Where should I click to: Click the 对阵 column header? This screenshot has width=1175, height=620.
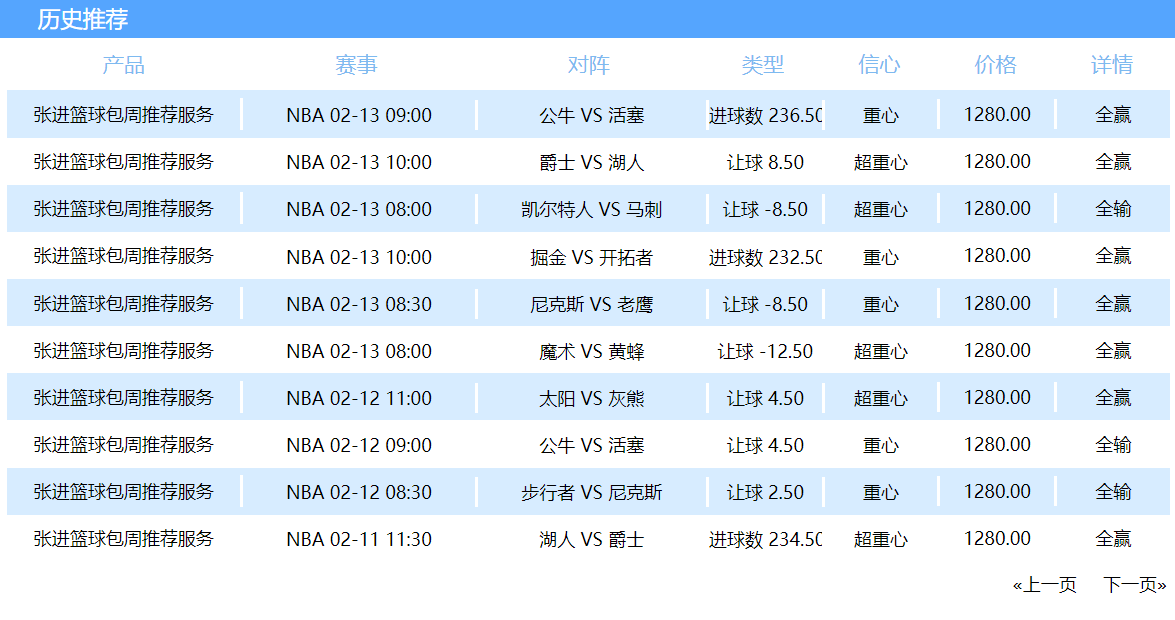click(x=589, y=66)
